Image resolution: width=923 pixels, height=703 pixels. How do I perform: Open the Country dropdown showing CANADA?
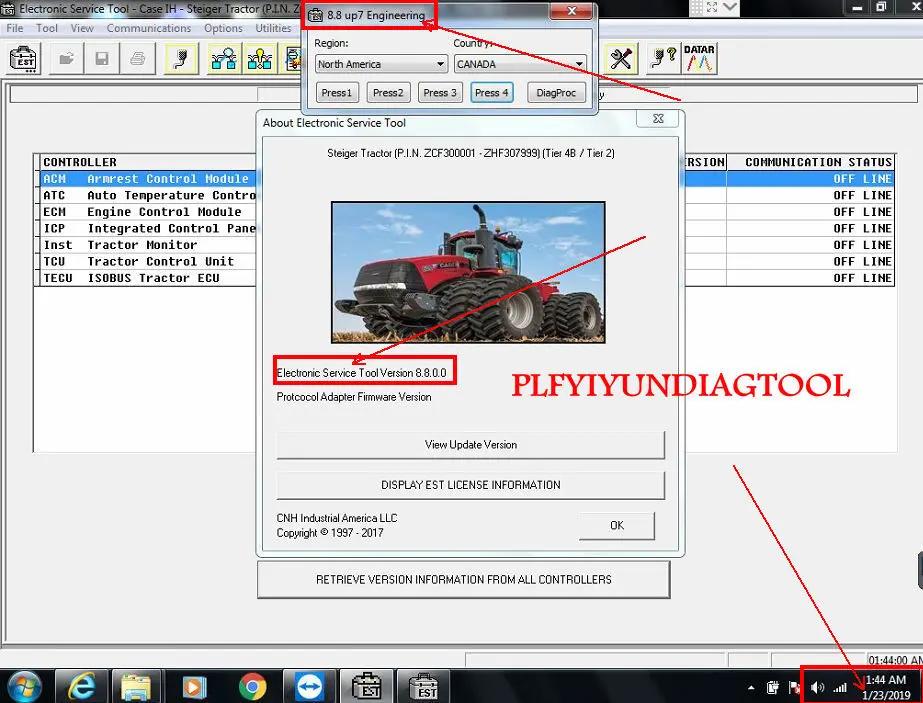tap(520, 64)
